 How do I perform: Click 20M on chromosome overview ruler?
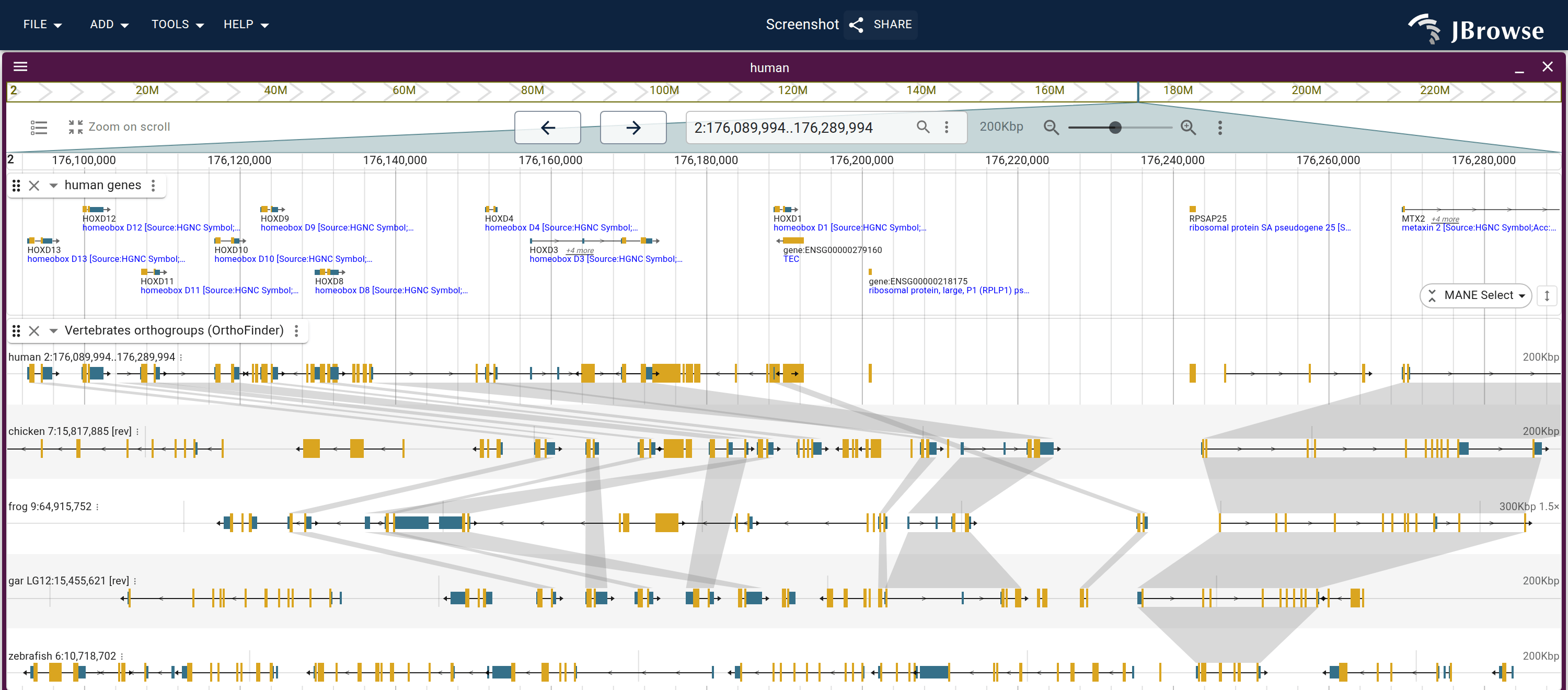147,91
